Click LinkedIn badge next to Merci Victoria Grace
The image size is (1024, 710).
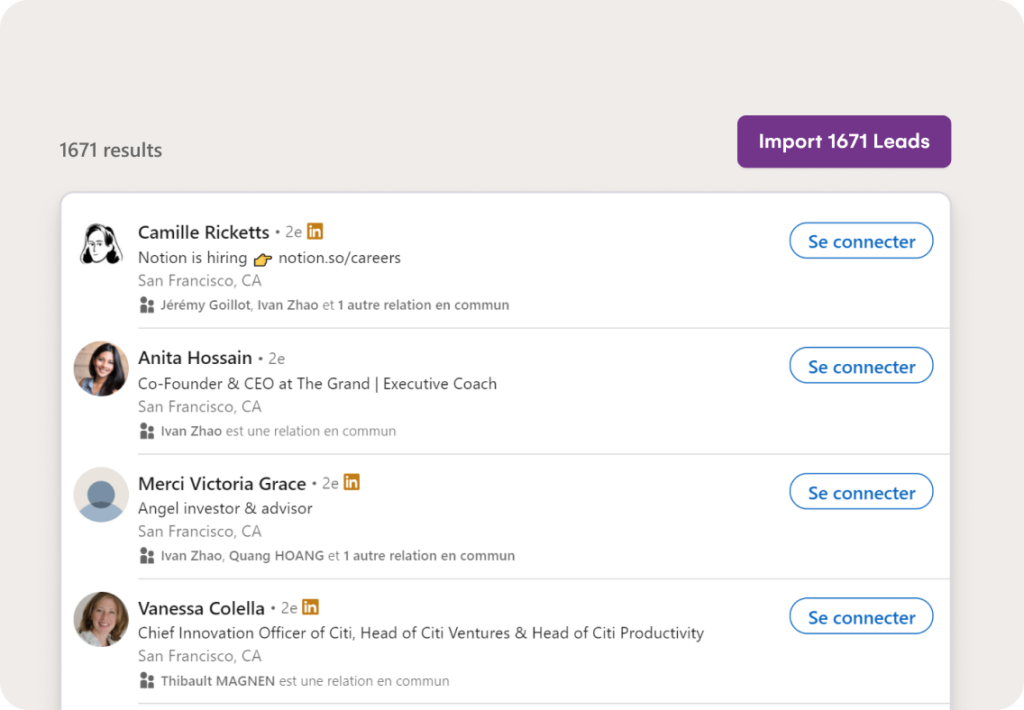[x=351, y=482]
